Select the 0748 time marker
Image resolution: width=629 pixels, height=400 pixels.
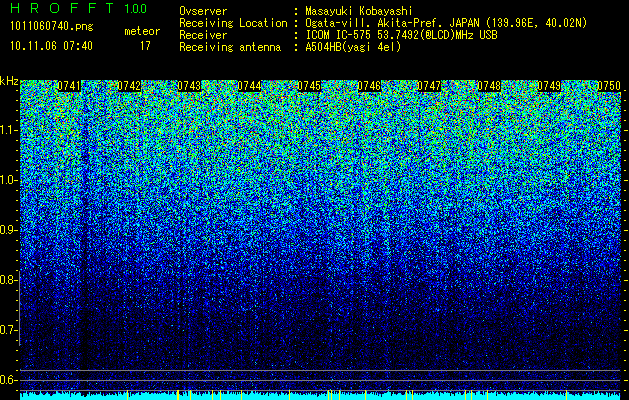pos(489,86)
